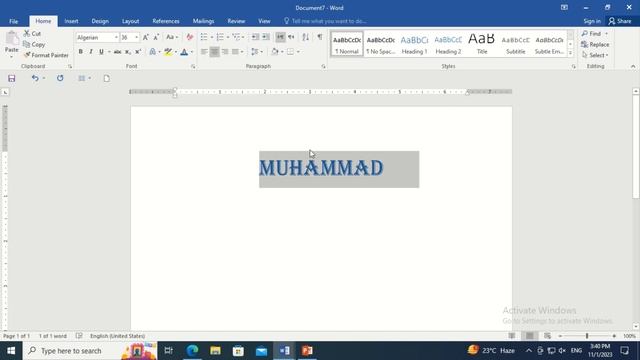The image size is (640, 360).
Task: Expand the Numbering list dropdown
Action: click(227, 37)
